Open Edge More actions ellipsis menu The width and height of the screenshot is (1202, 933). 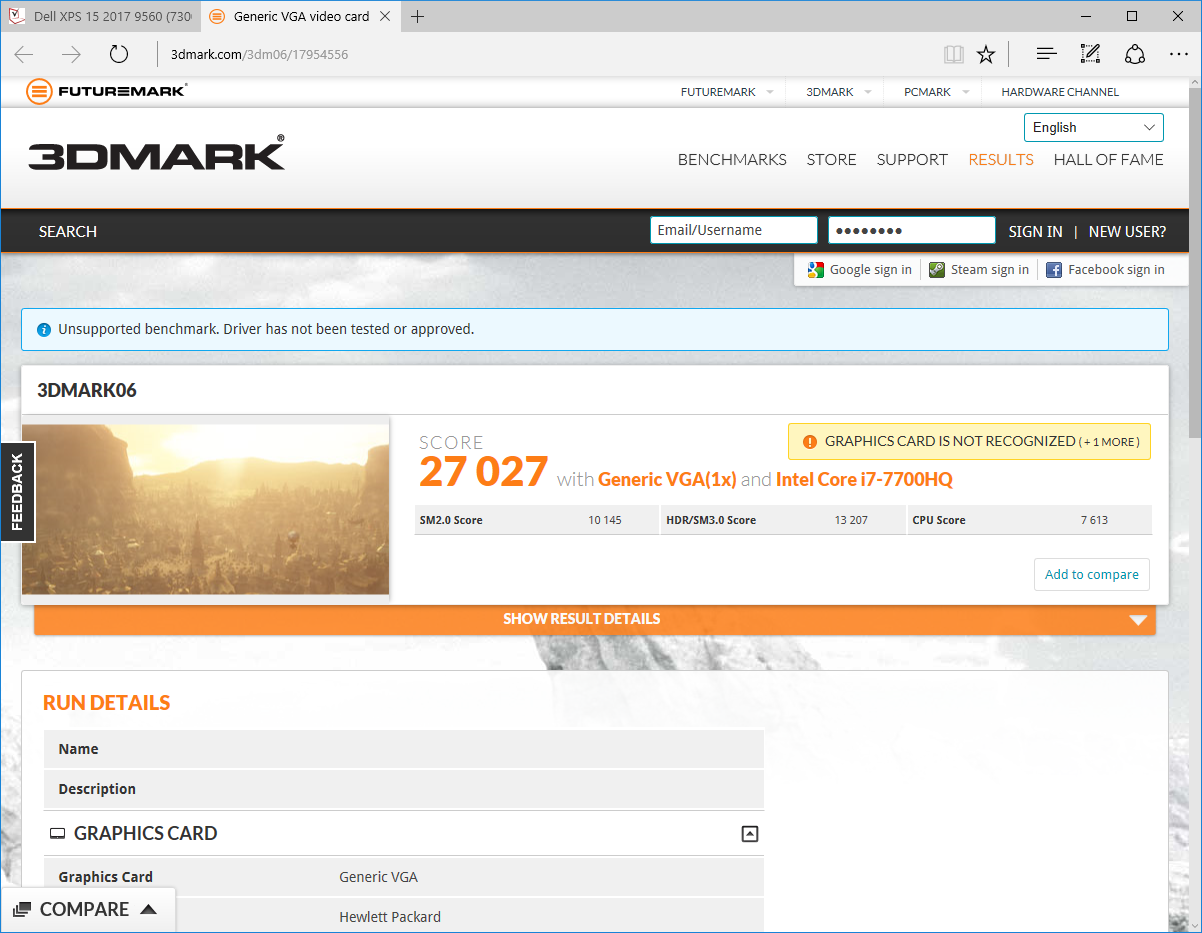(1179, 54)
